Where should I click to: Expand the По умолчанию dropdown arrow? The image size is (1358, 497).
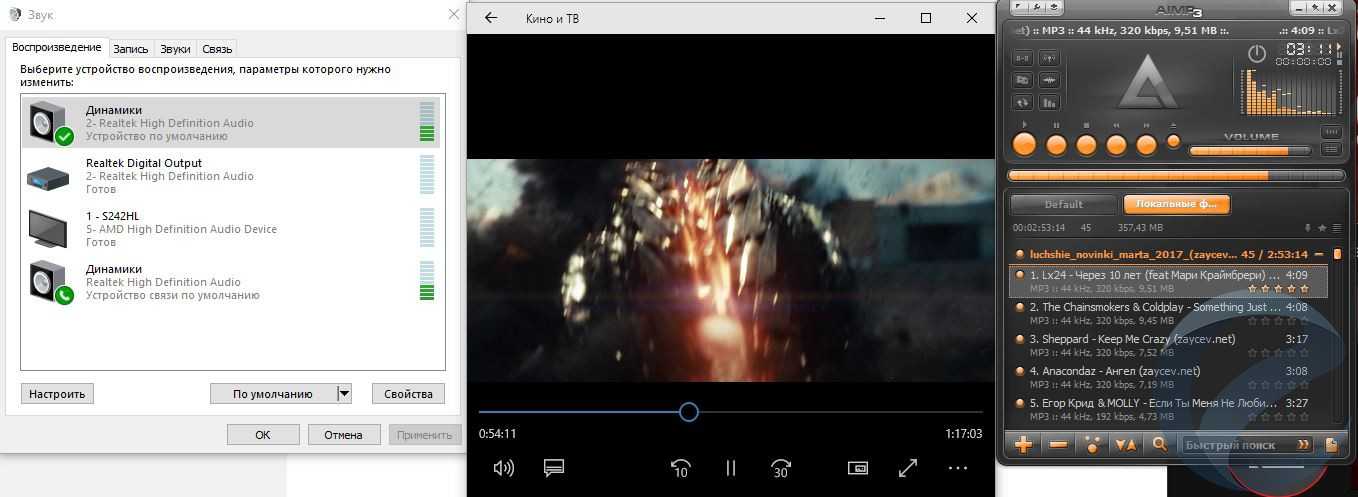tap(344, 394)
